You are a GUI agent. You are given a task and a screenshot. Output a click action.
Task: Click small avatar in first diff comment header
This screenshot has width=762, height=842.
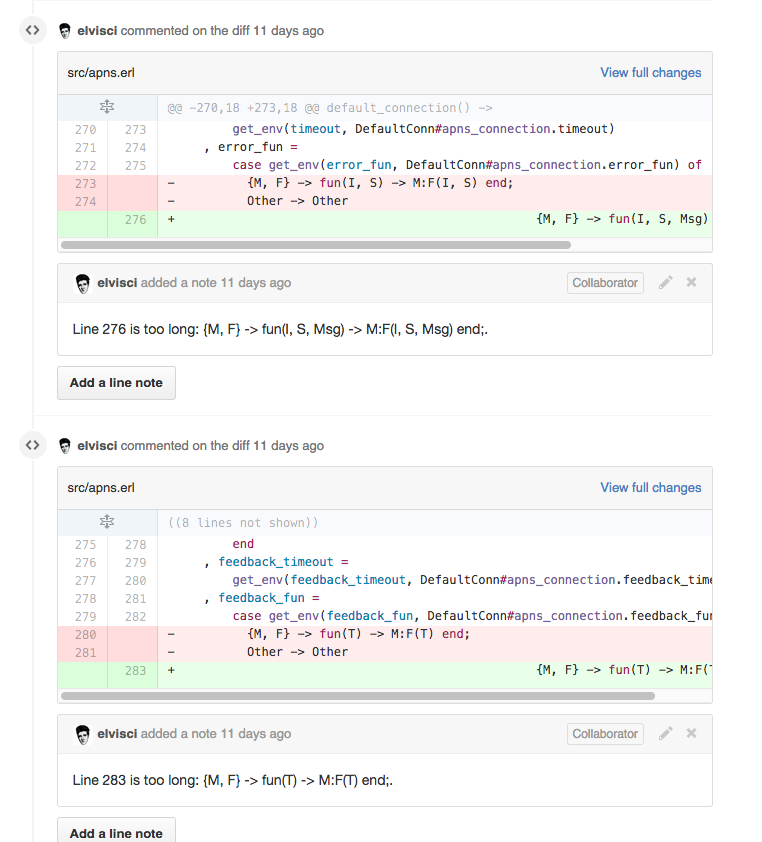tap(65, 31)
